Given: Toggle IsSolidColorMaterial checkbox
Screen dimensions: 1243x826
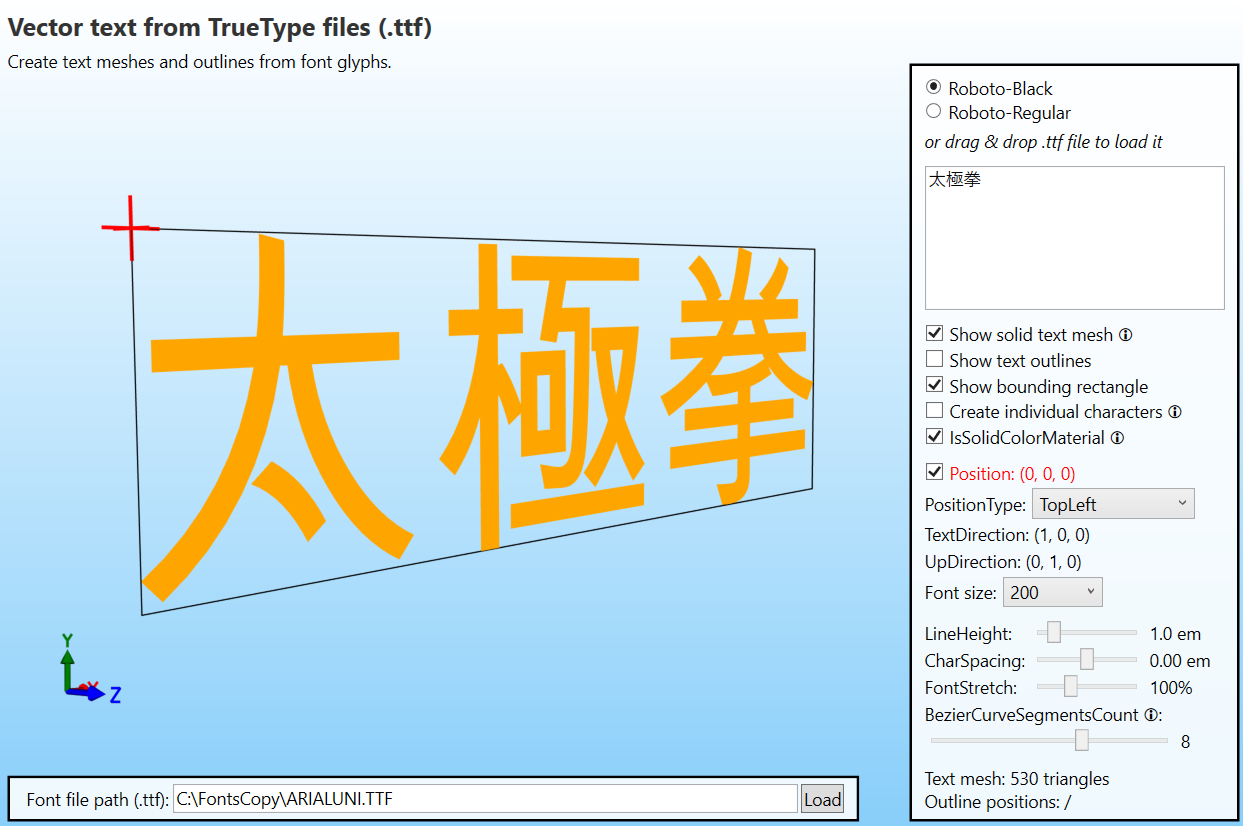Looking at the screenshot, I should tap(935, 437).
